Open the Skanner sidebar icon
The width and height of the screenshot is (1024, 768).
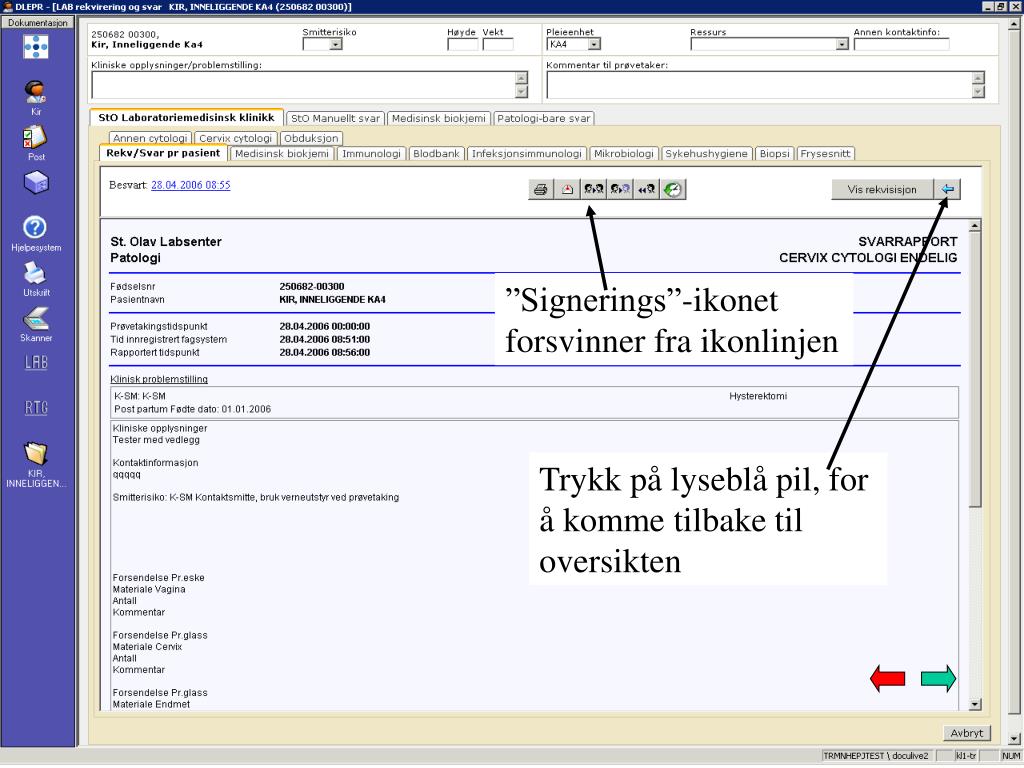36,325
